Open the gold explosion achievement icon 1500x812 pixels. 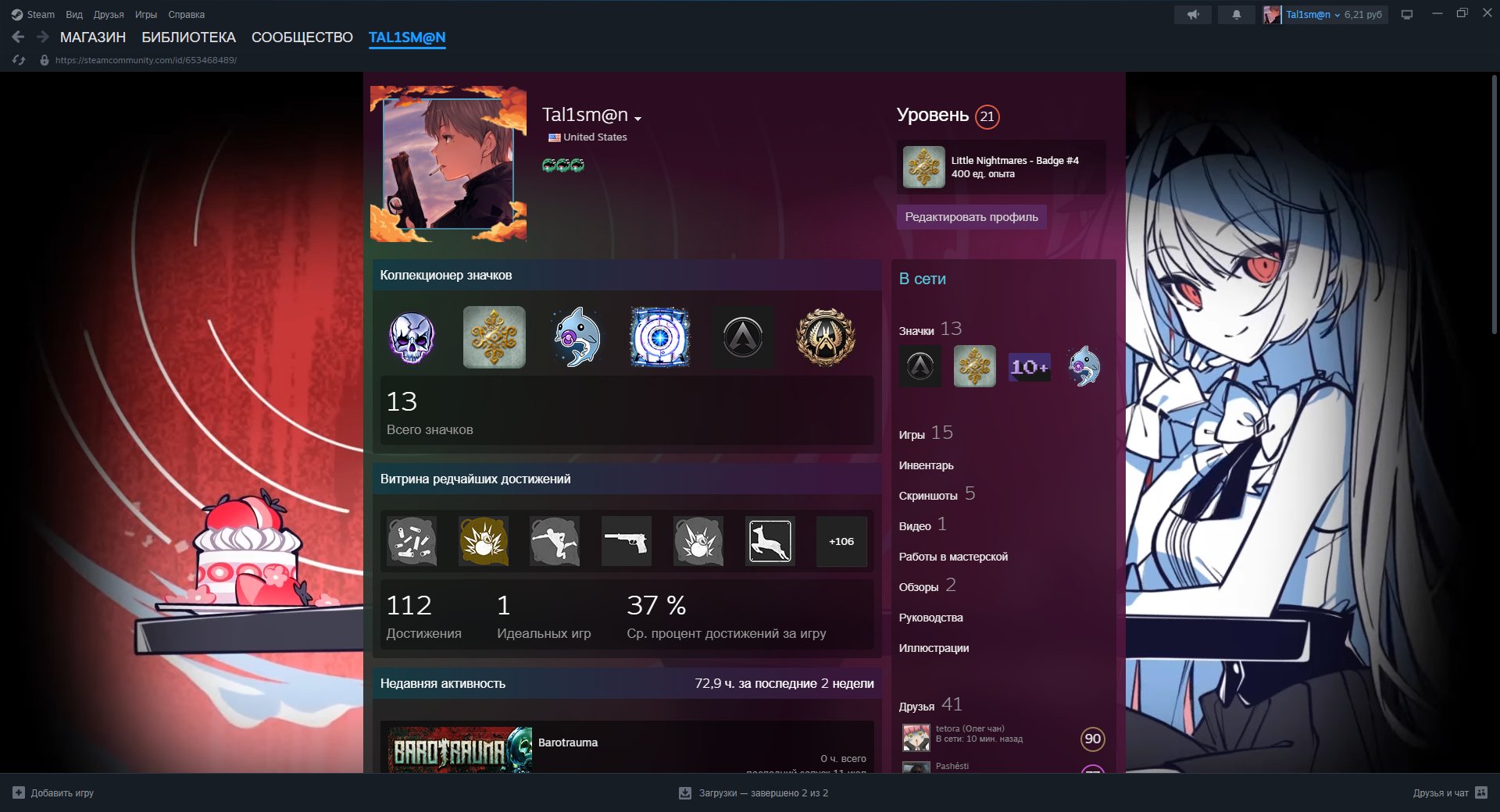point(484,541)
